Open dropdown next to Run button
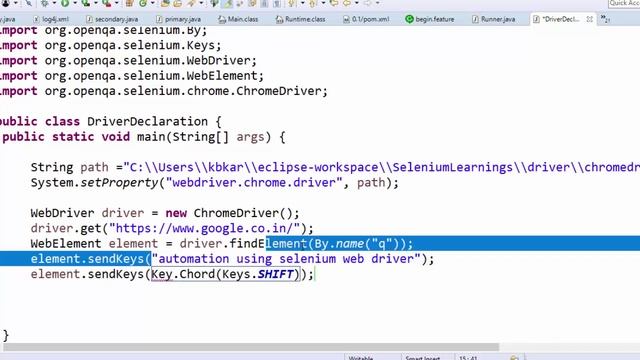This screenshot has height=360, width=640. tap(75, 3)
